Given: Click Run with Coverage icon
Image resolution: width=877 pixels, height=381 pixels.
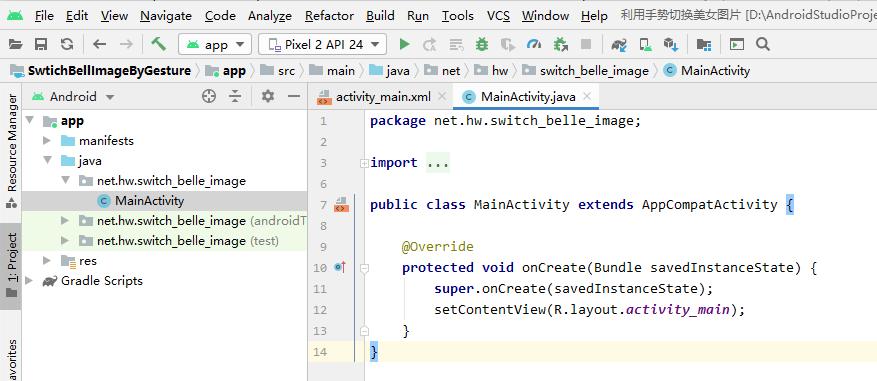Looking at the screenshot, I should tap(507, 44).
